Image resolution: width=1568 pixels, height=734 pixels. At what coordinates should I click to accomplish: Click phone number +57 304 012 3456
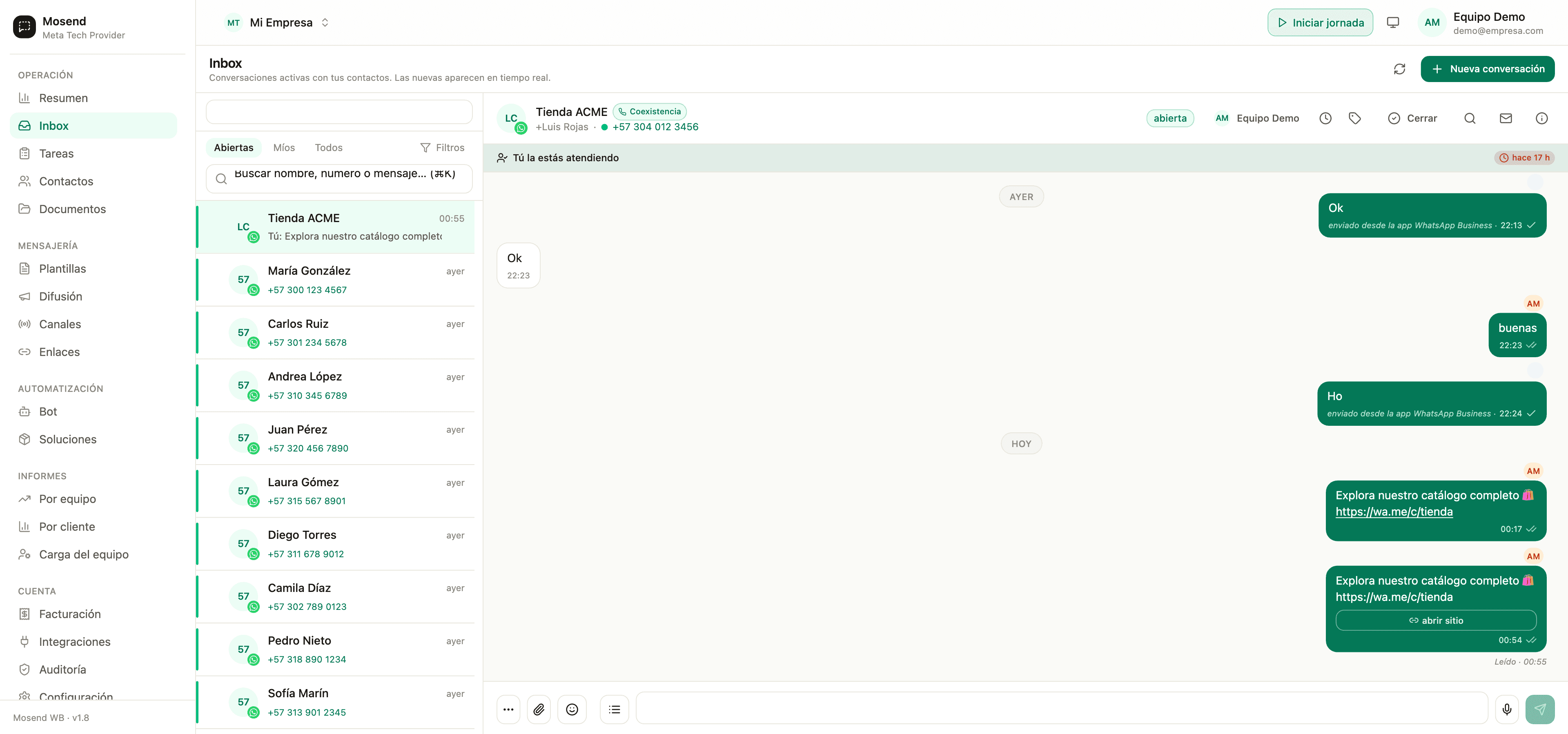655,127
